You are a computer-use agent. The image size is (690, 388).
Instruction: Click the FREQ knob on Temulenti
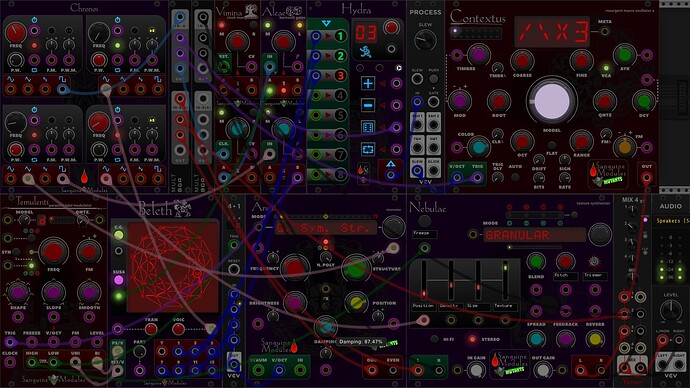[x=54, y=252]
